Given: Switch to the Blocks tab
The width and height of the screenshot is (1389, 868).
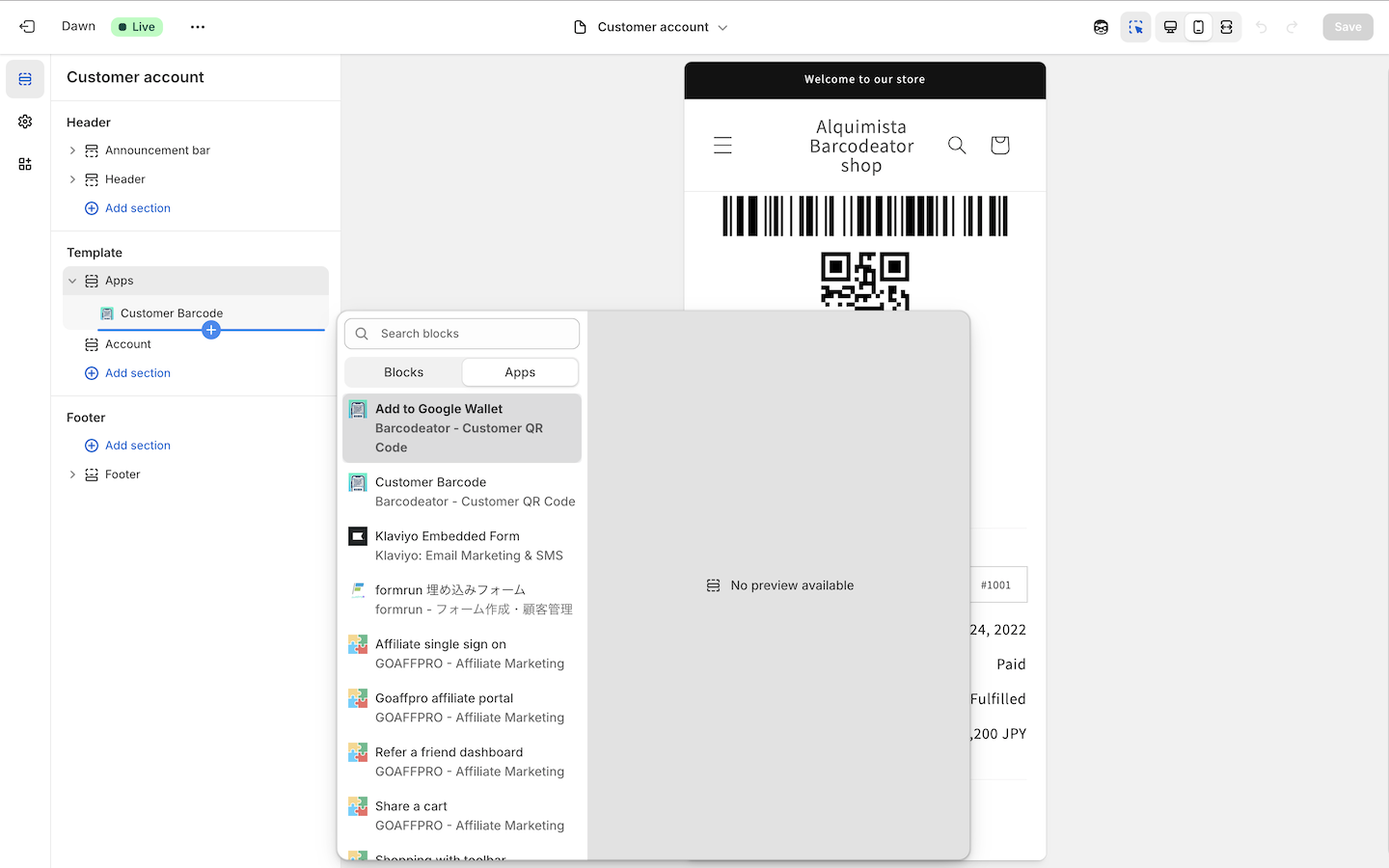Looking at the screenshot, I should [x=403, y=372].
